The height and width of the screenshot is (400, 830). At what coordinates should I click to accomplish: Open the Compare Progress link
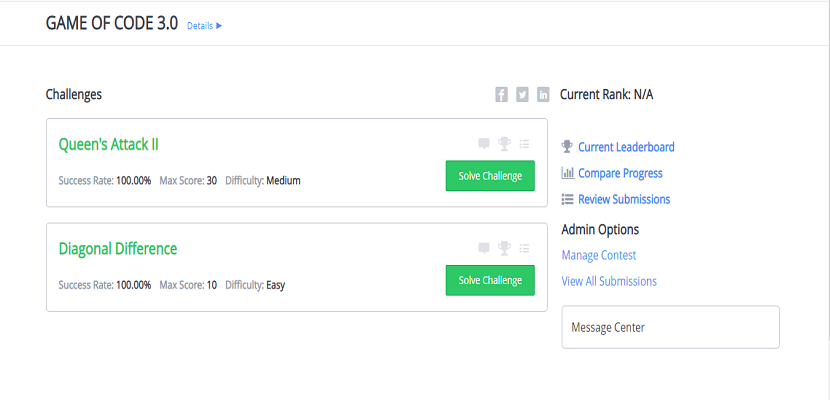pos(620,173)
